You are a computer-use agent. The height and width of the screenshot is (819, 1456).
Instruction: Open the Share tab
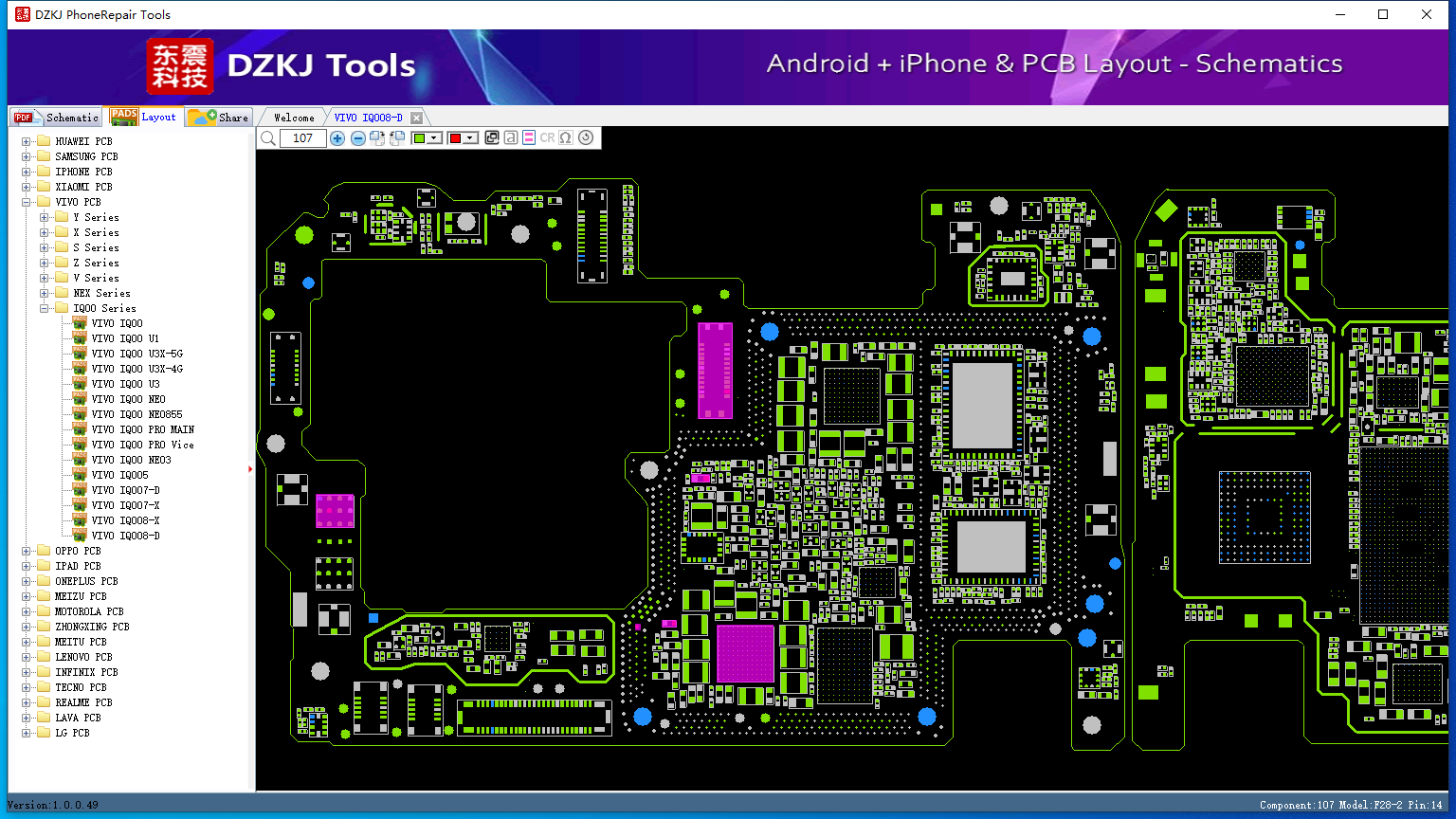[218, 118]
